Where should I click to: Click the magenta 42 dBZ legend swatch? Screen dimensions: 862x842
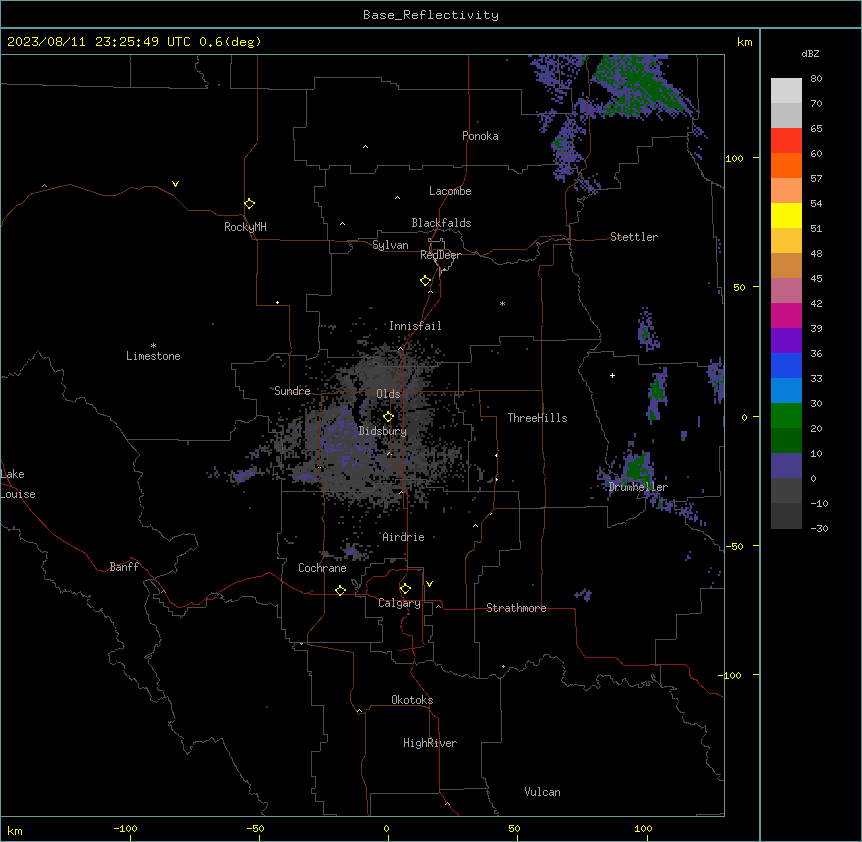click(x=786, y=315)
